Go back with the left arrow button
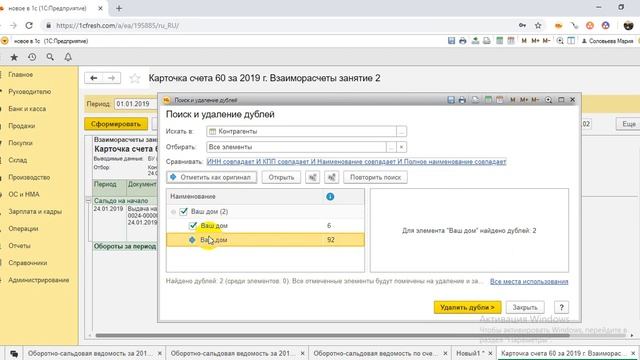640x360 pixels. pyautogui.click(x=93, y=78)
